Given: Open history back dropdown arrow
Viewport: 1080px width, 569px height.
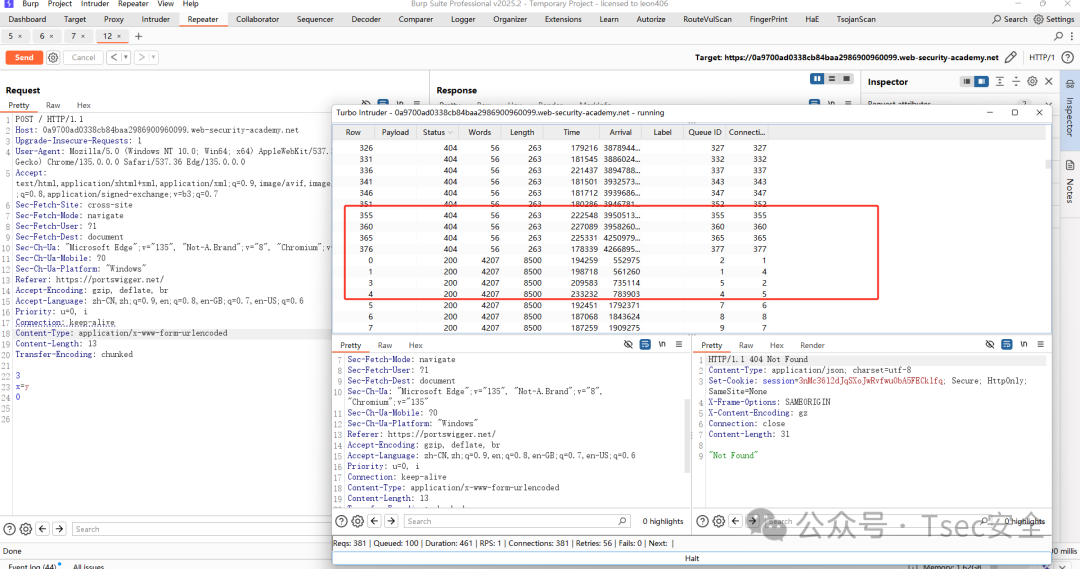Looking at the screenshot, I should pyautogui.click(x=126, y=58).
